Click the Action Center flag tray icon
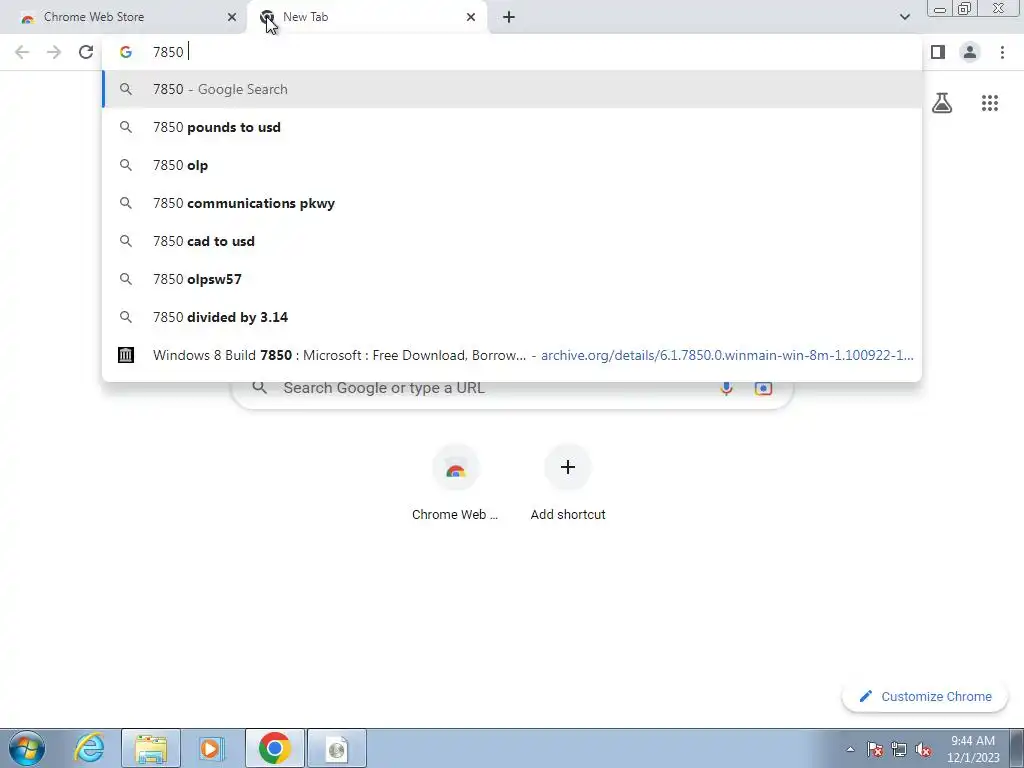Viewport: 1024px width, 768px height. click(875, 749)
